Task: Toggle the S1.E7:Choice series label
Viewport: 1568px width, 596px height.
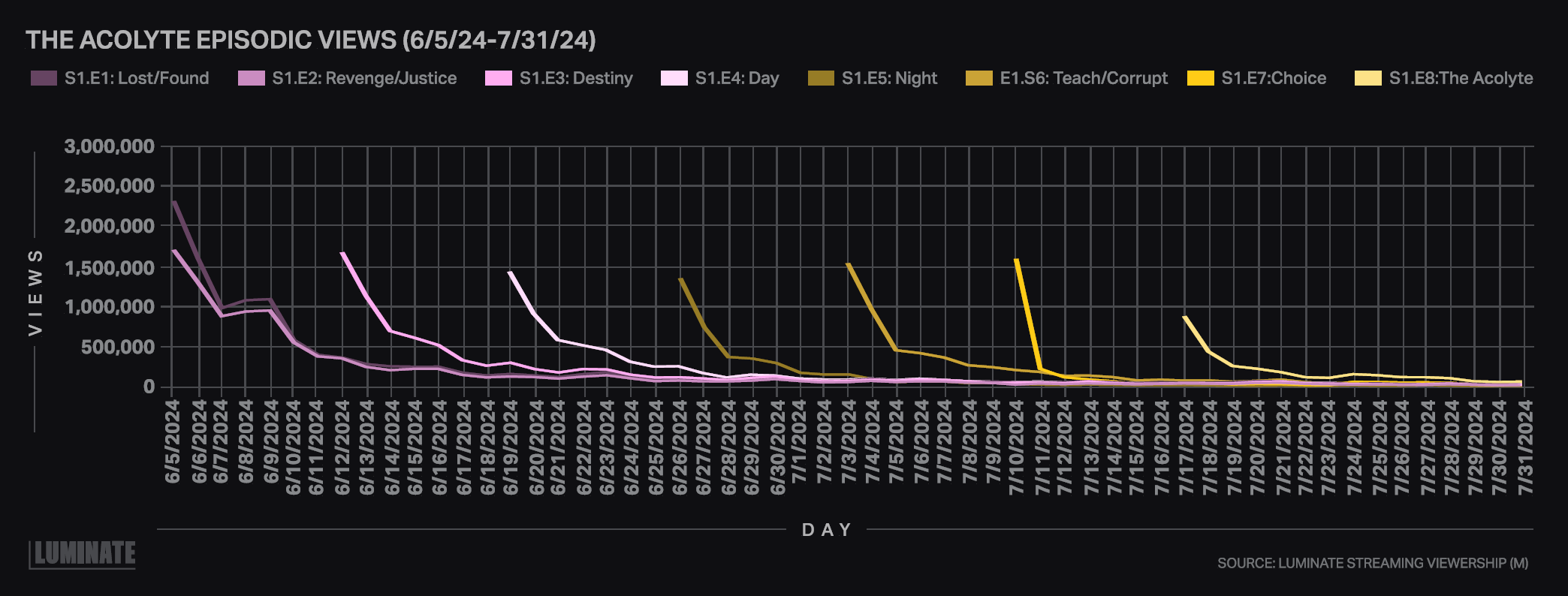Action: pyautogui.click(x=1274, y=78)
